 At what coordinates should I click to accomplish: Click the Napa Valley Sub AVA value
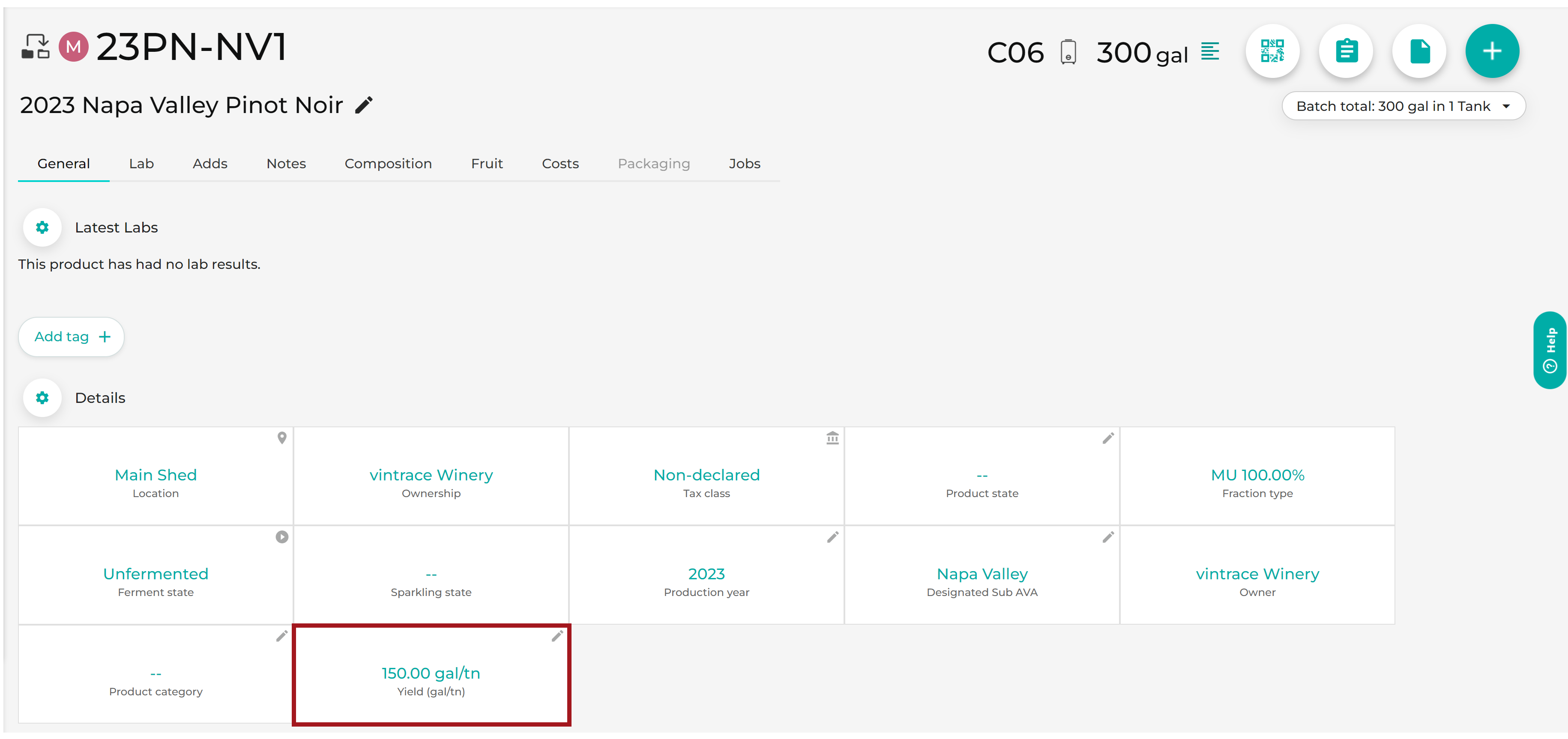982,574
